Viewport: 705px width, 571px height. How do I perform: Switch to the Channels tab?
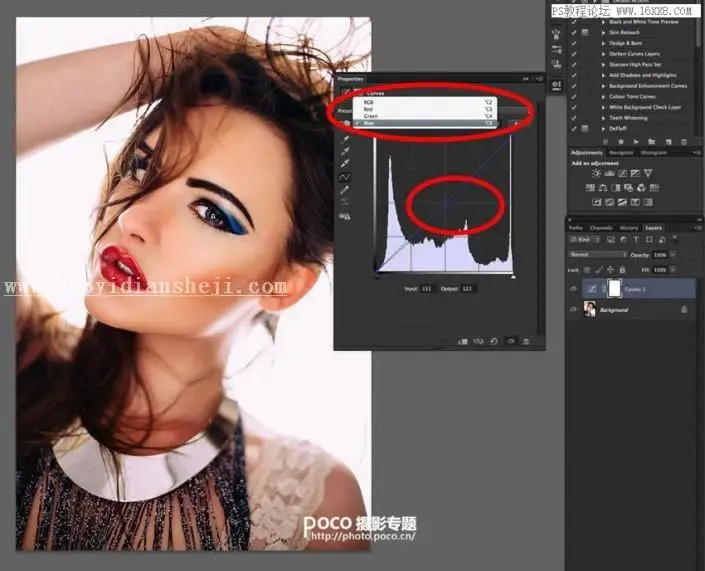click(x=601, y=228)
